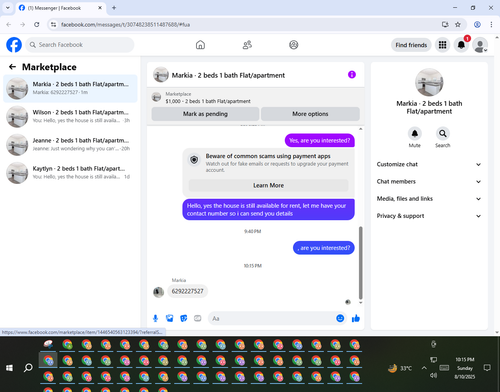500x392 pixels.
Task: Open the weather widget showing 33°C
Action: (x=400, y=368)
